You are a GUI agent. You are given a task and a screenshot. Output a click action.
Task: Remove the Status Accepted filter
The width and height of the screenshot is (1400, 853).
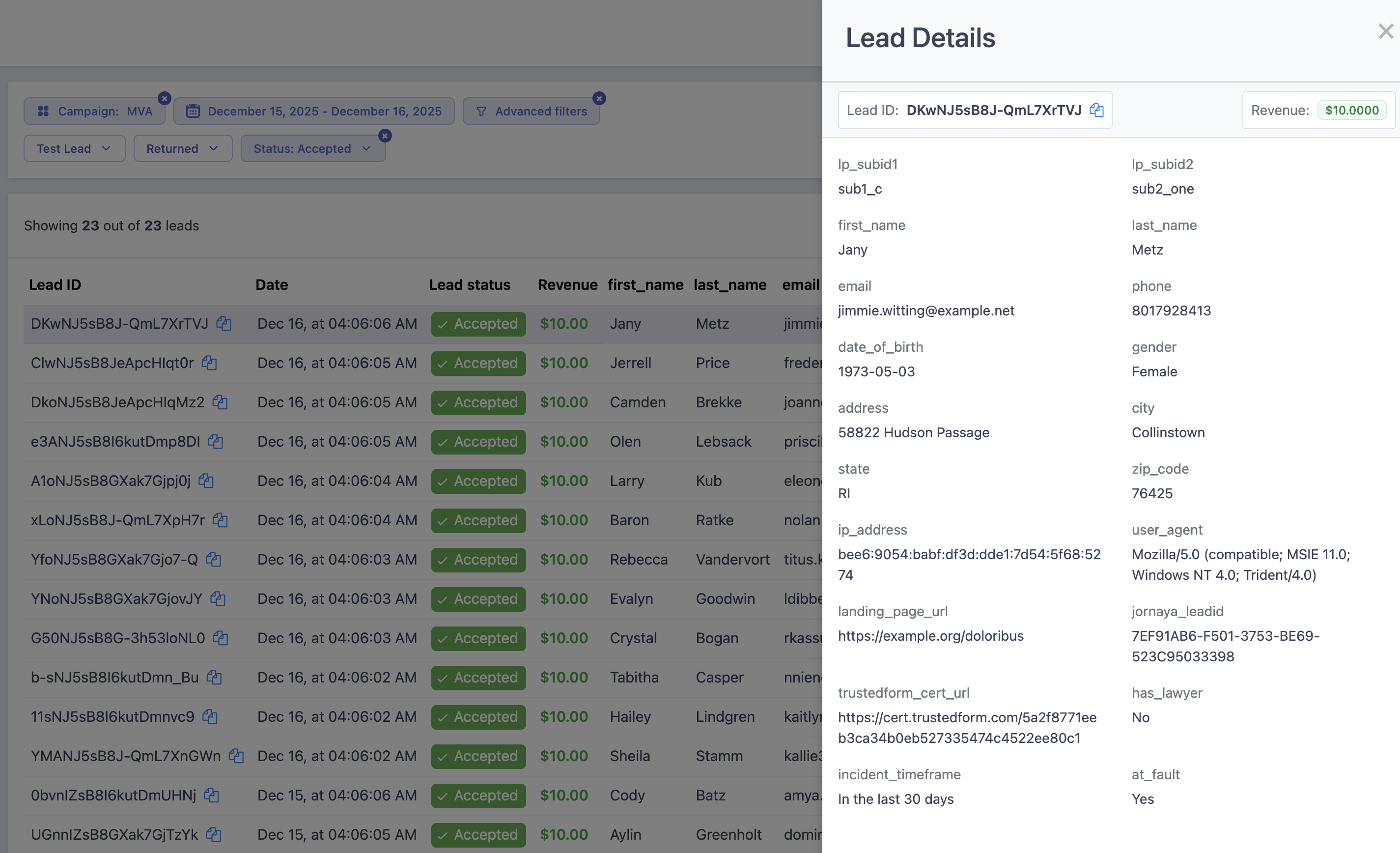click(x=385, y=136)
